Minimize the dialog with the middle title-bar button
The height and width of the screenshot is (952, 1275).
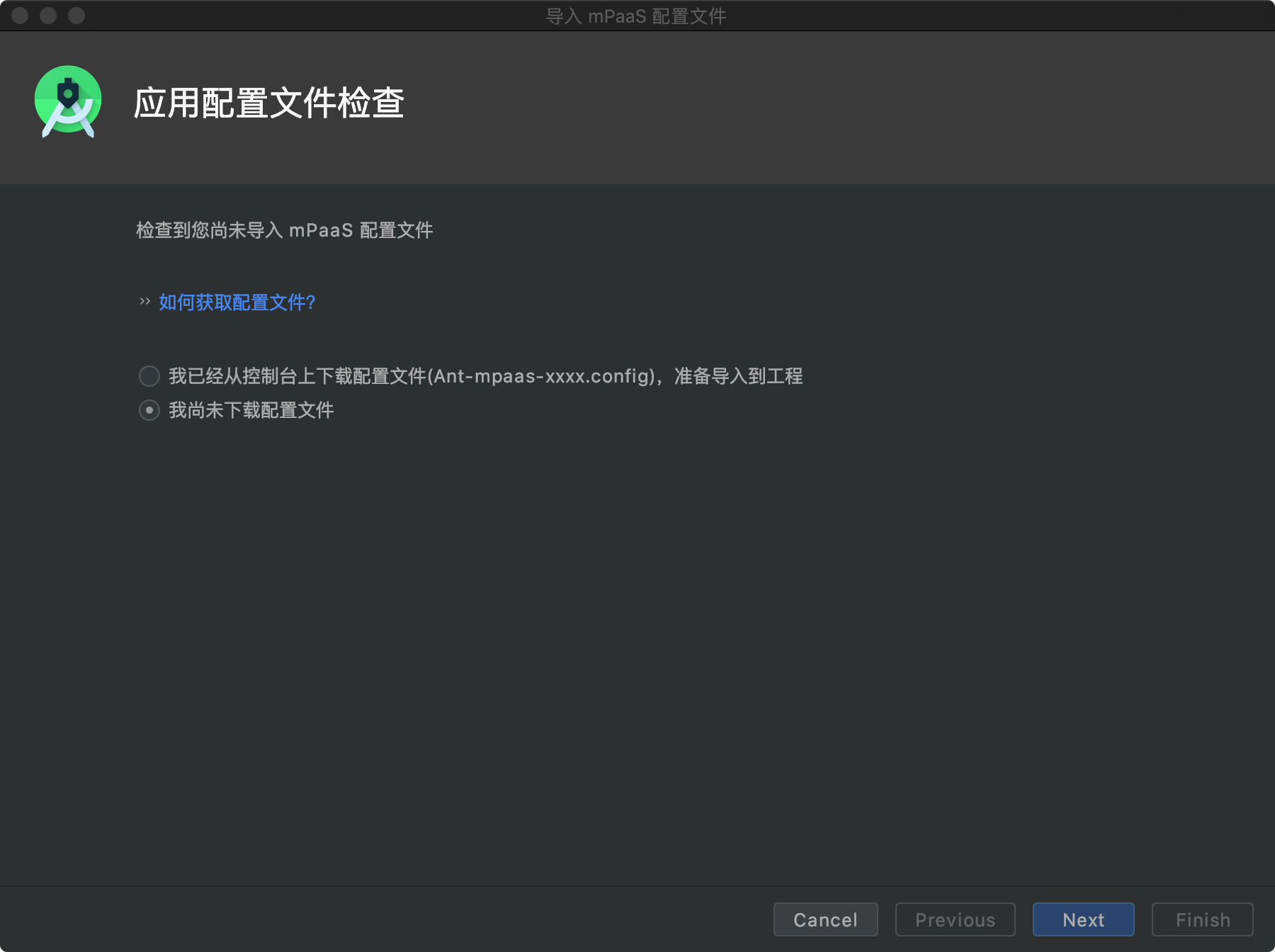point(48,16)
